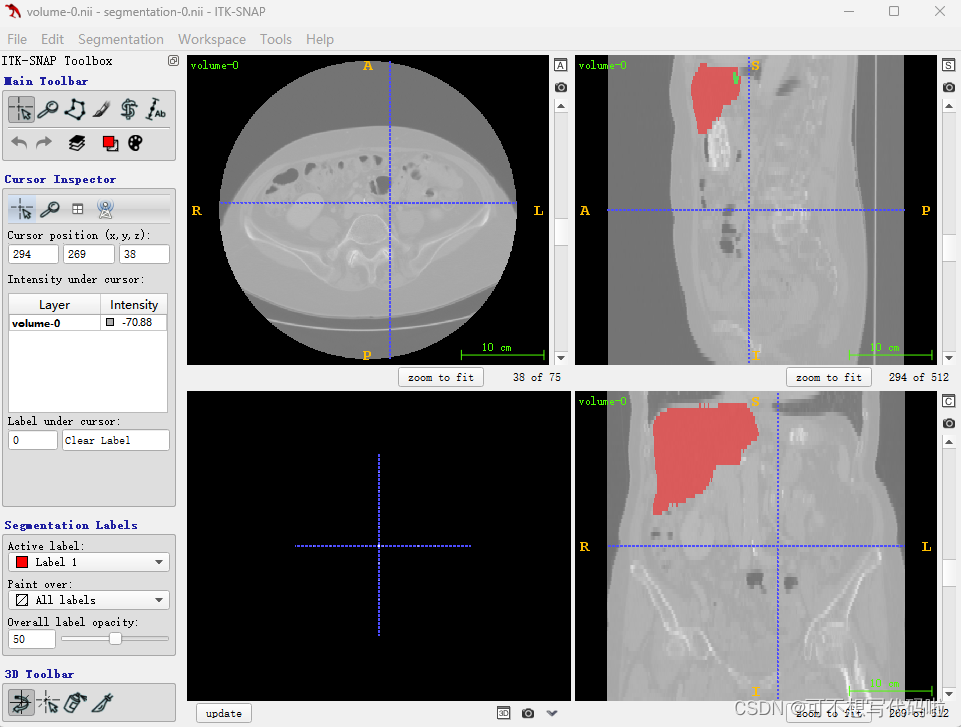Click the -70.88 intensity cell

[x=134, y=322]
